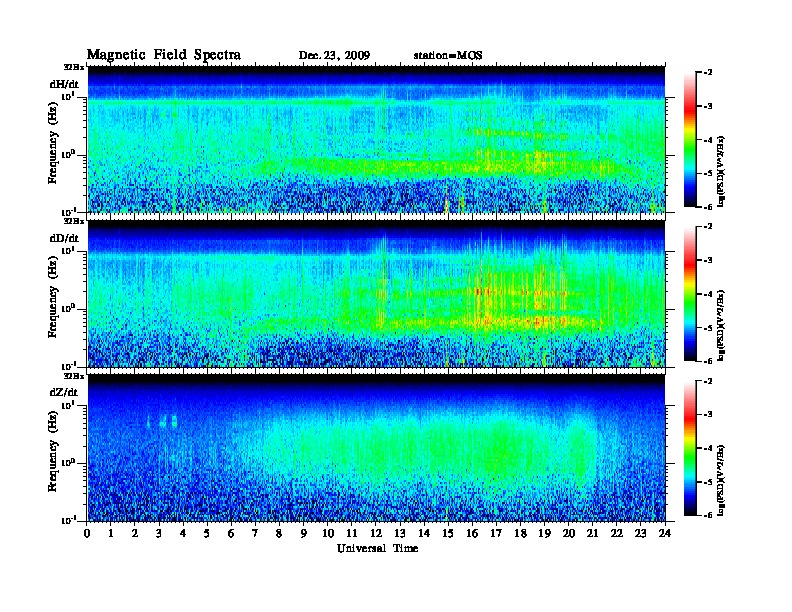The height and width of the screenshot is (612, 792).
Task: Click the 10^0 frequency tick of the dD/dt panel
Action: (69, 308)
